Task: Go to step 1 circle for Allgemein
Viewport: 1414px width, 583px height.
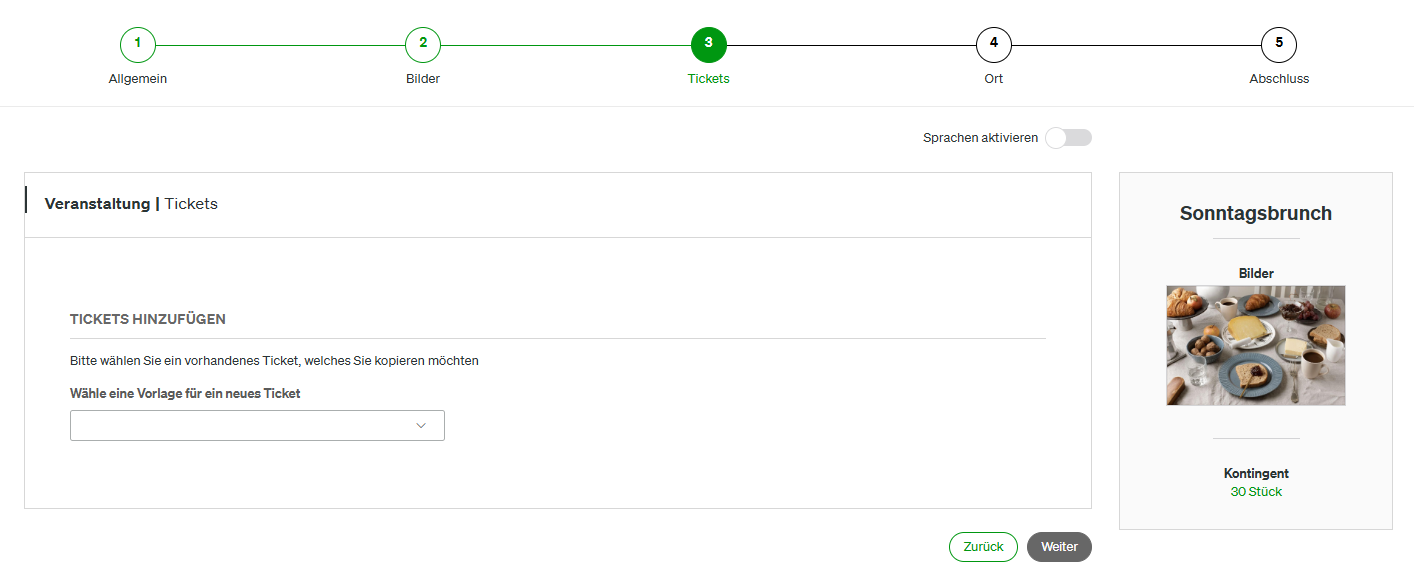Action: (138, 45)
